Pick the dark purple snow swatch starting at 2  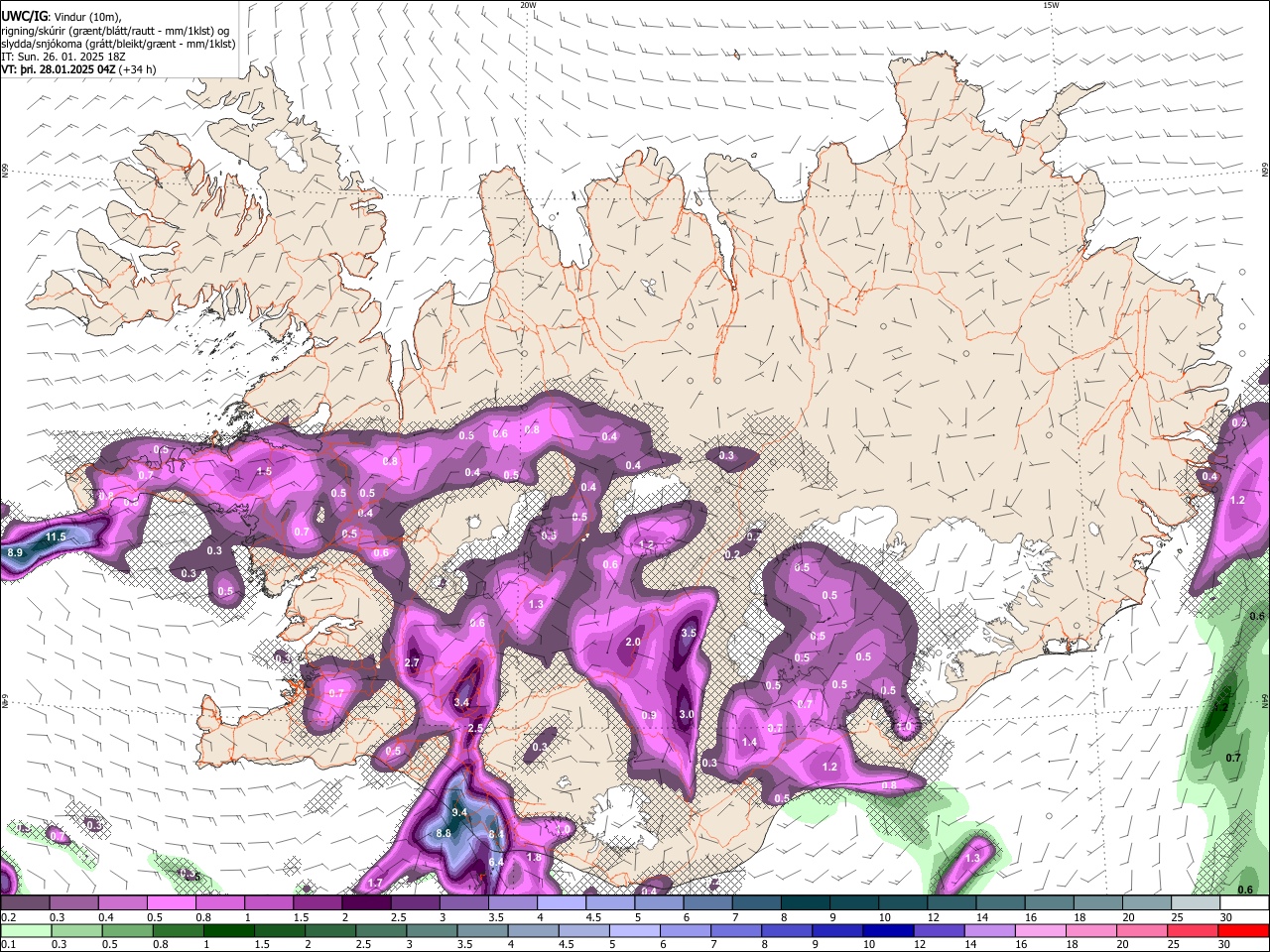click(366, 902)
